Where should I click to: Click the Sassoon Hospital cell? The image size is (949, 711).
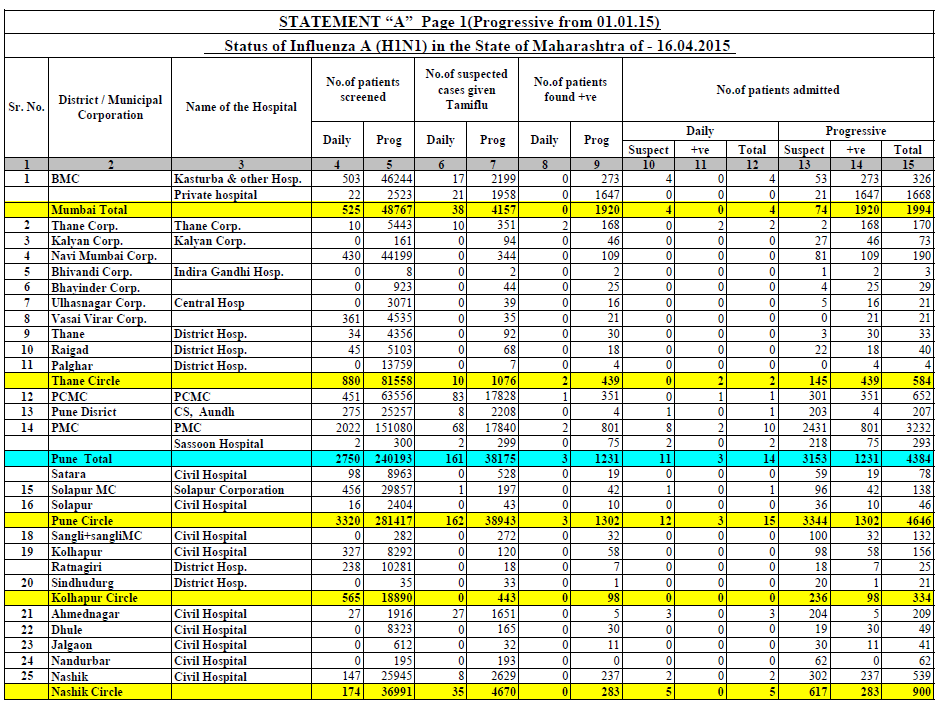tap(219, 444)
